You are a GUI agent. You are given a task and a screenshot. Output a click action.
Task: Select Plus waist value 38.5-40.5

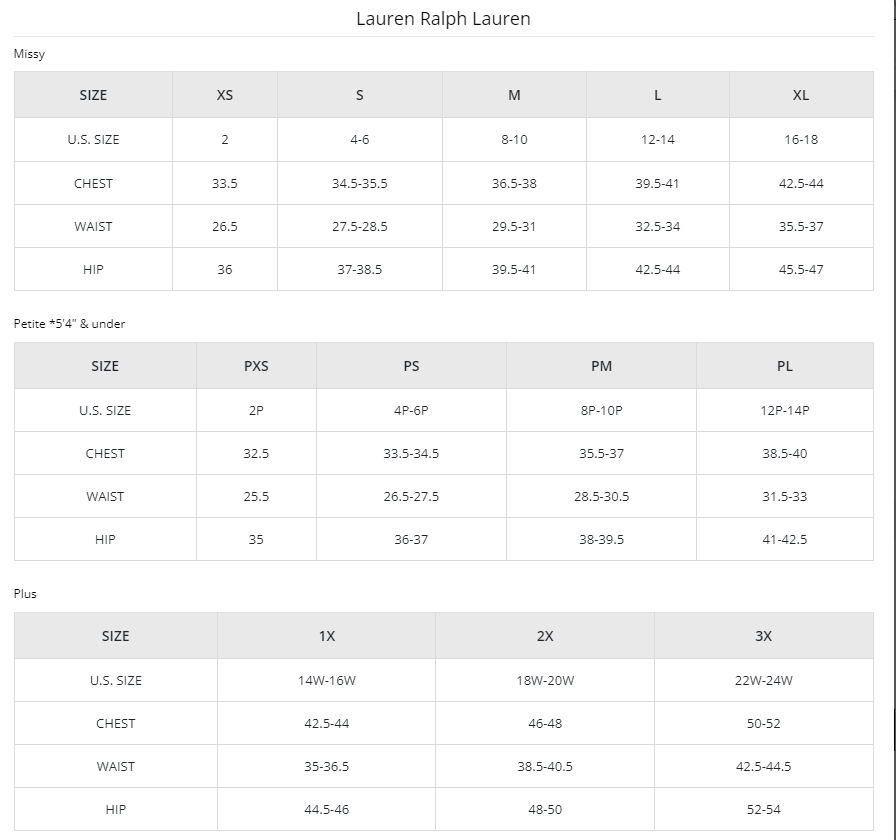(545, 767)
